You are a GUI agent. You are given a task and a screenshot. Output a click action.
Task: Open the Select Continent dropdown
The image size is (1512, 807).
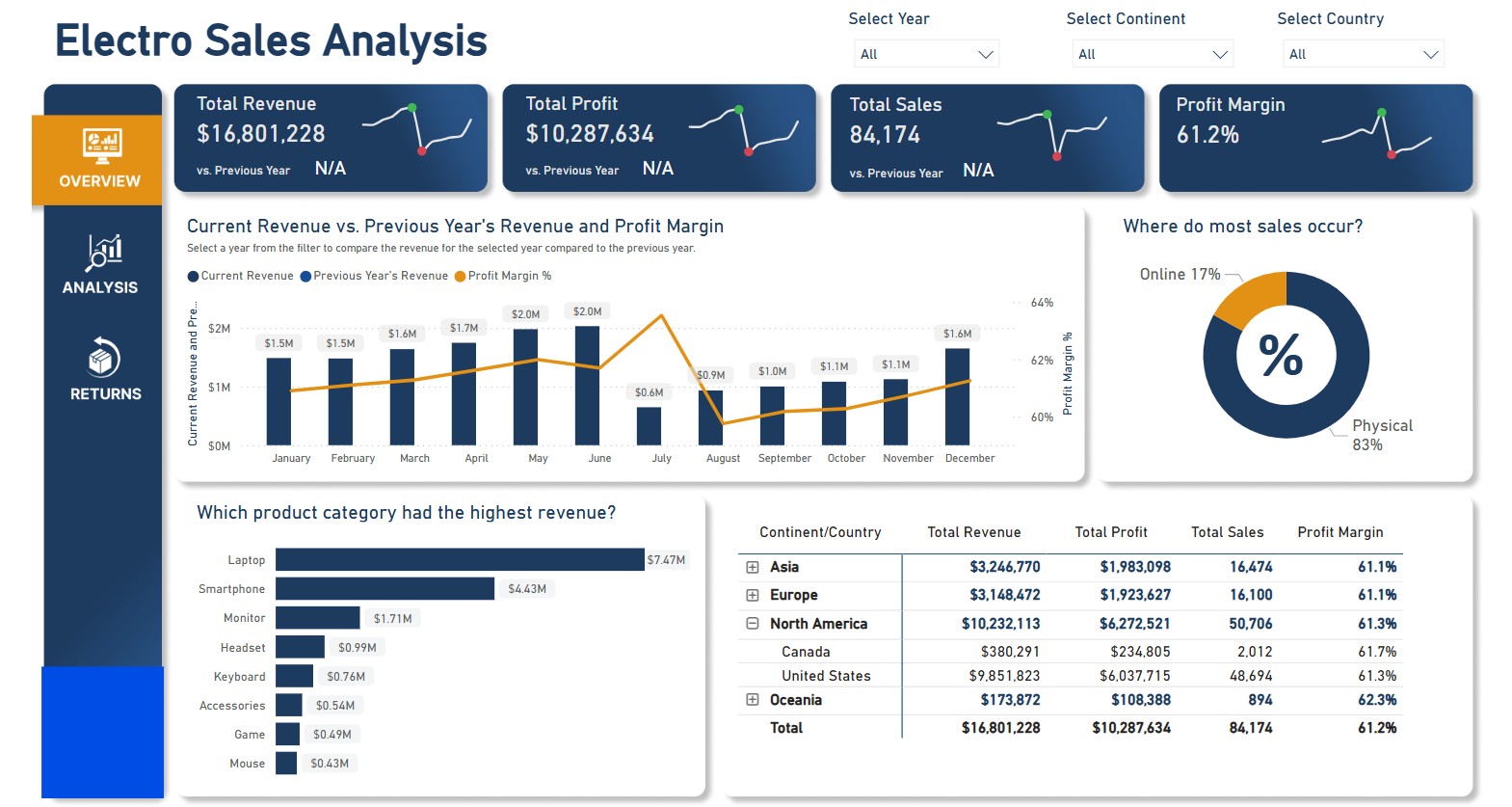(1153, 54)
